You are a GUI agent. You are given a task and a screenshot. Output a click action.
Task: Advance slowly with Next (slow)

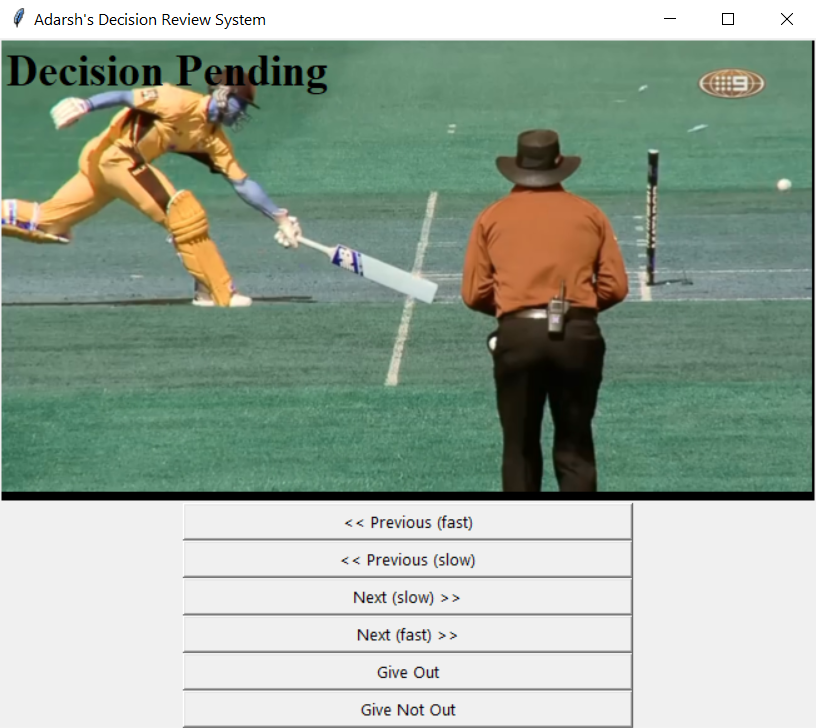407,597
